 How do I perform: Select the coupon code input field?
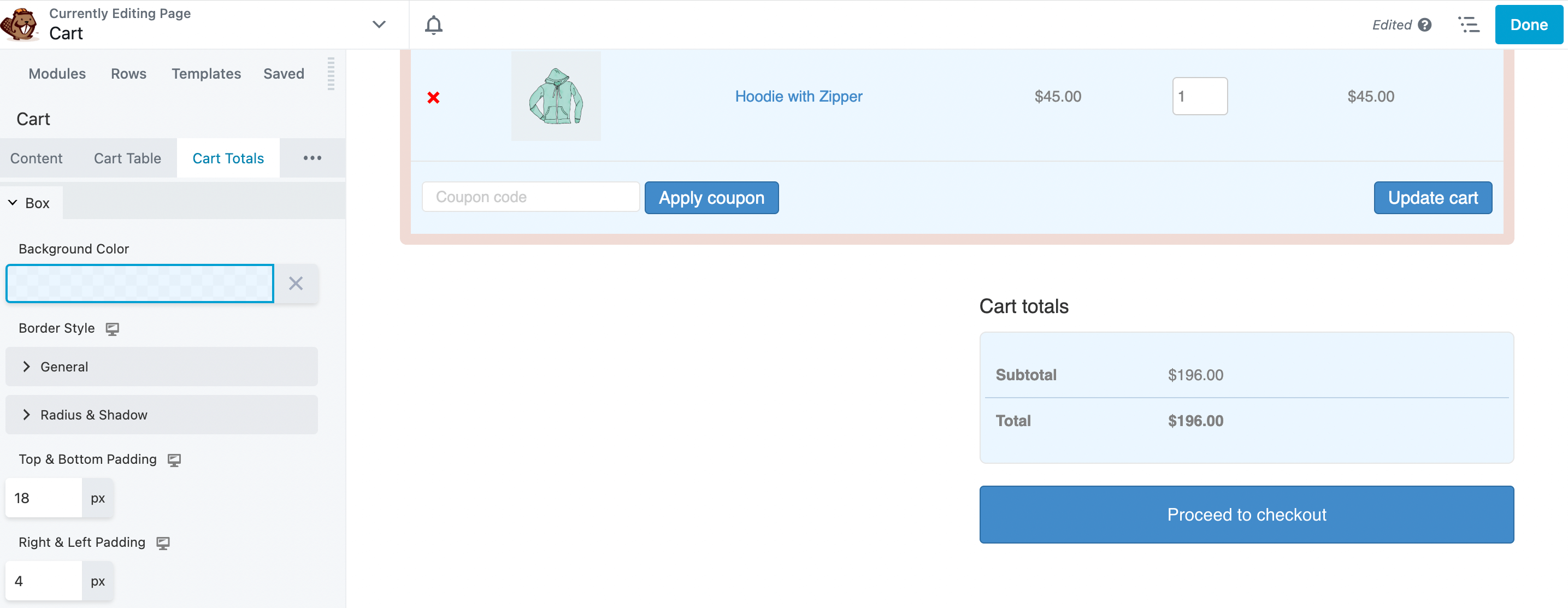[530, 196]
